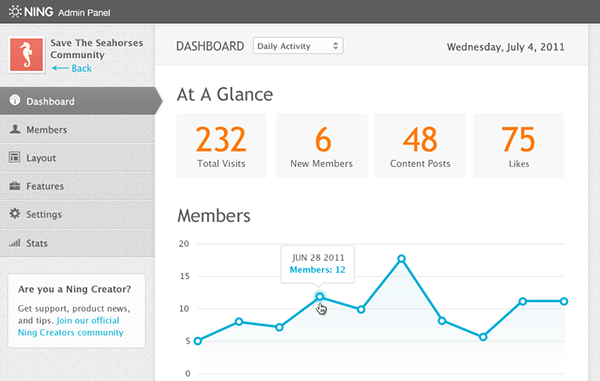The image size is (600, 381).
Task: Click the Features briefcase icon
Action: [x=15, y=186]
